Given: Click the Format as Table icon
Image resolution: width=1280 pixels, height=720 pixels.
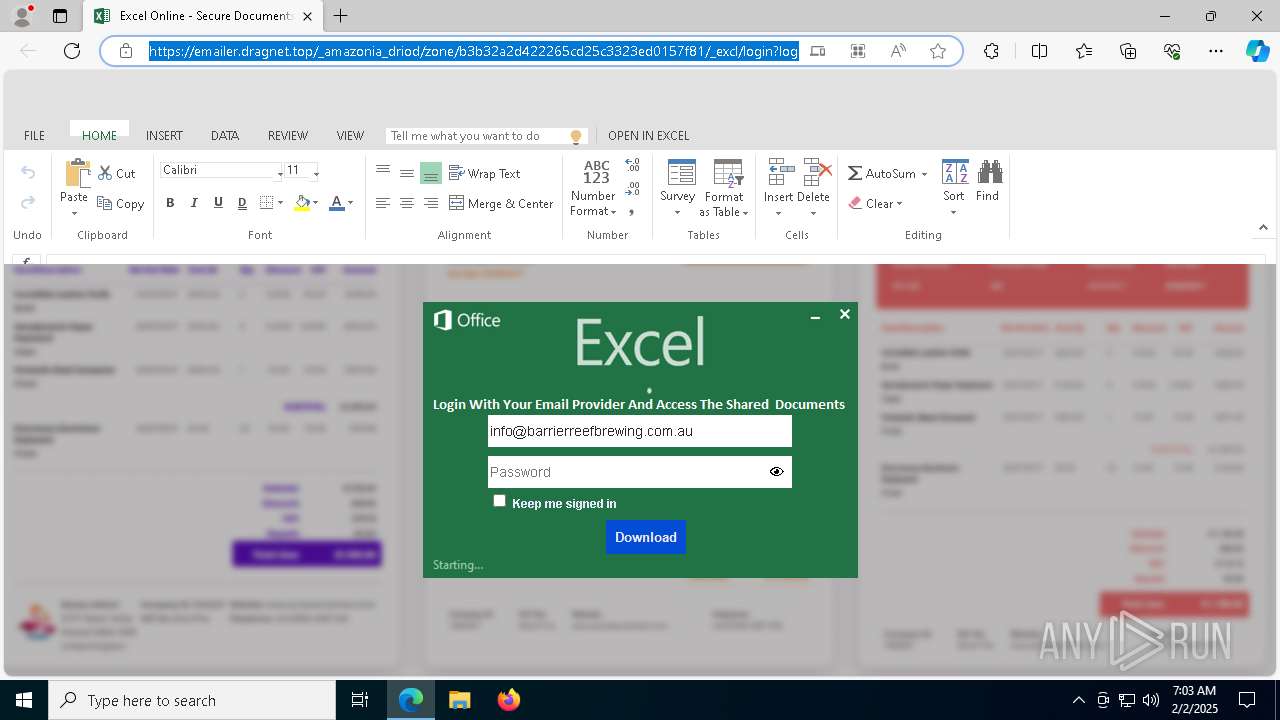Looking at the screenshot, I should [727, 172].
